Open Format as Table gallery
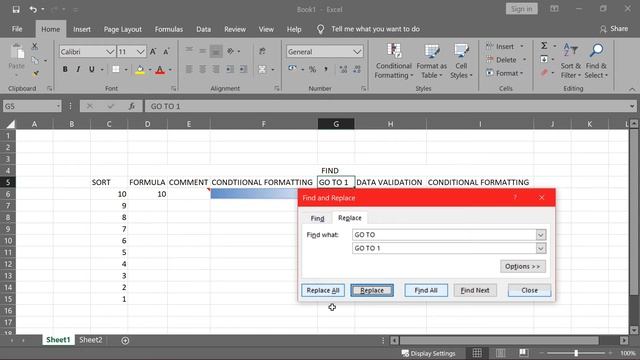 pos(431,61)
